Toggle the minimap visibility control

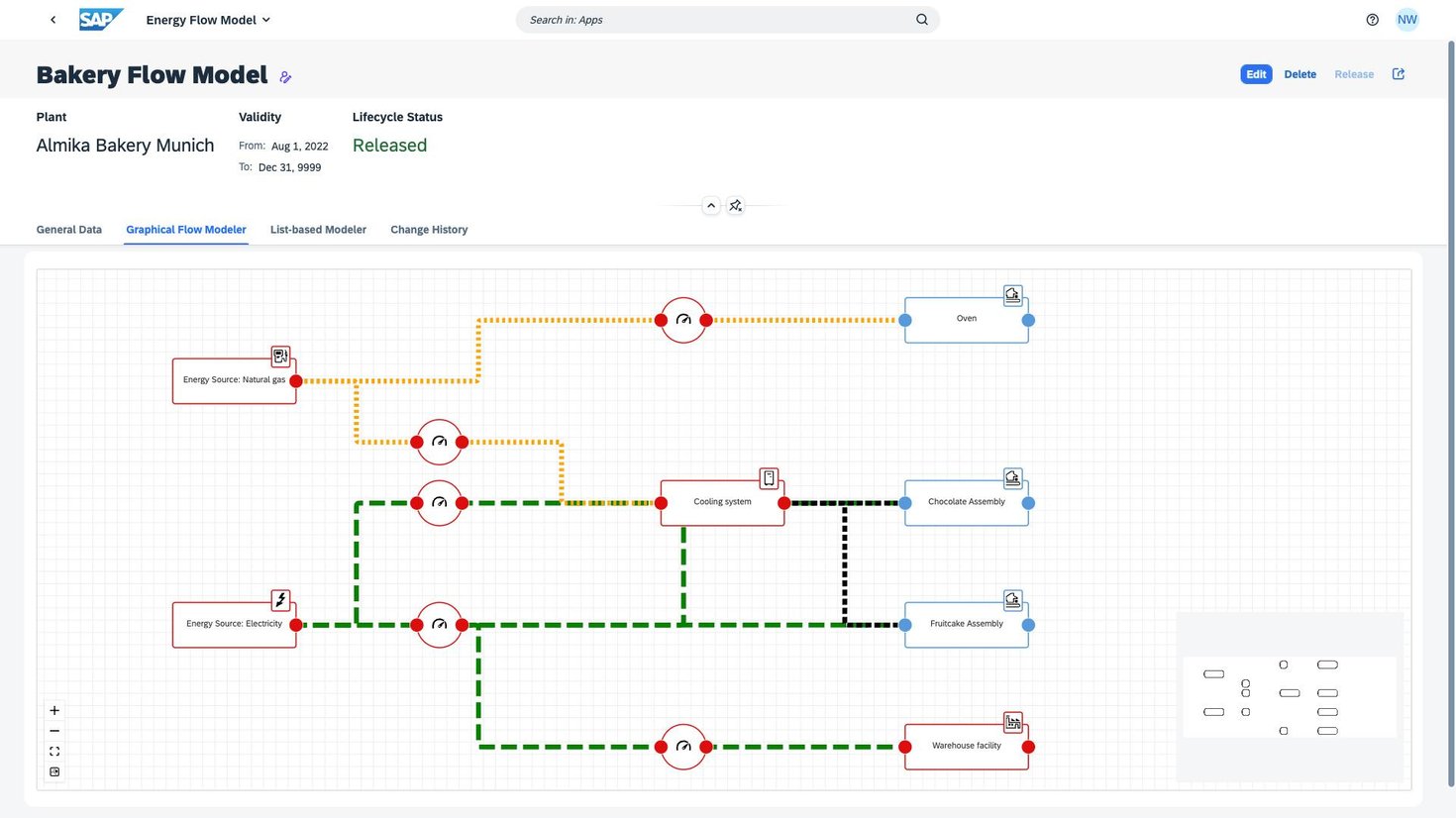pos(53,771)
